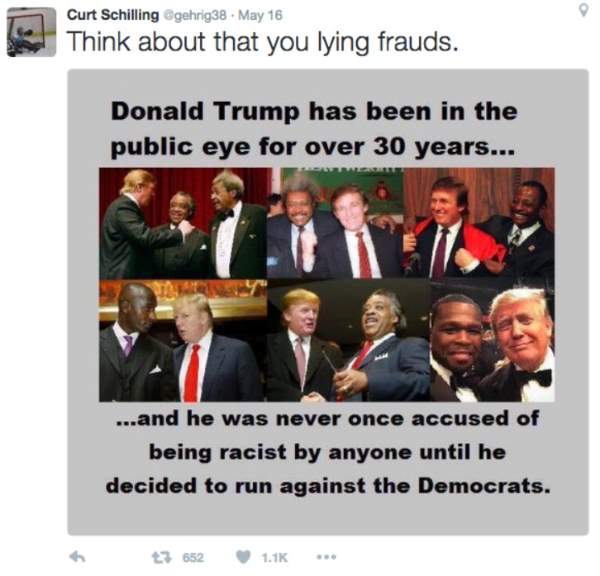Like the tweet with the heart icon
The width and height of the screenshot is (600, 576).
pyautogui.click(x=243, y=557)
